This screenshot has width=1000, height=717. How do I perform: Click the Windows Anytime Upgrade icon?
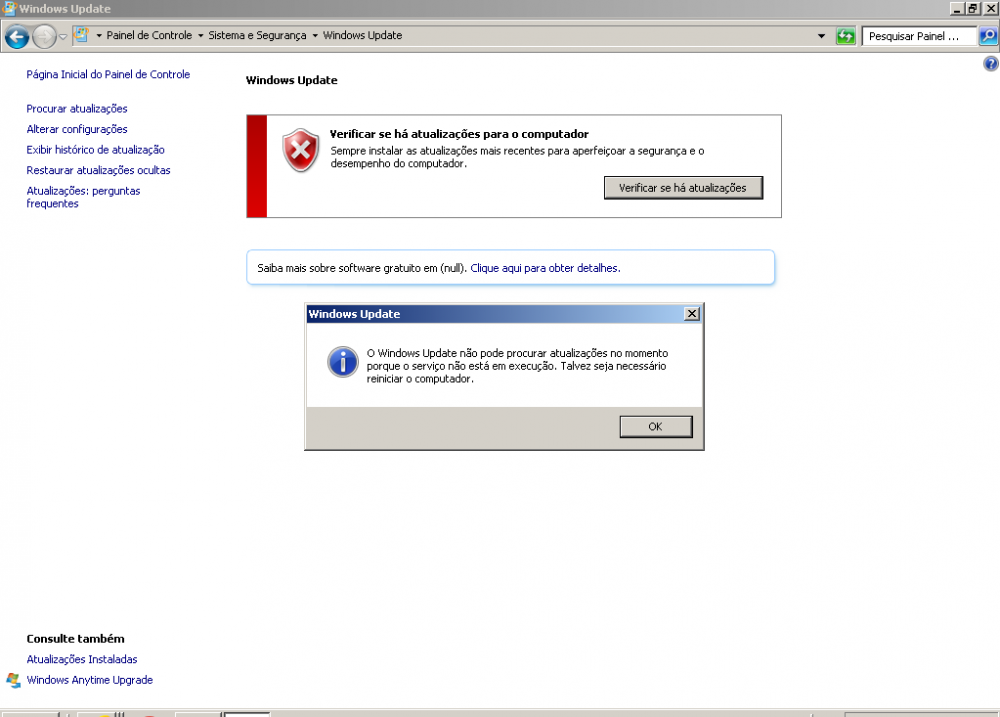(13, 680)
